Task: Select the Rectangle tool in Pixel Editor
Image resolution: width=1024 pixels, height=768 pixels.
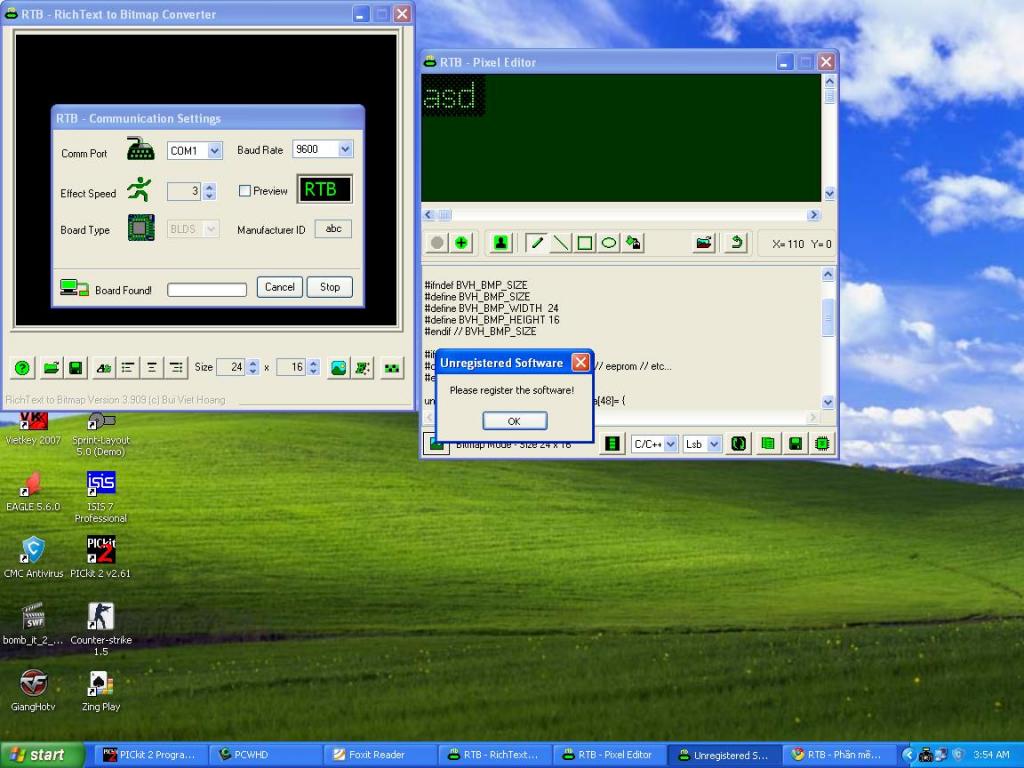Action: pyautogui.click(x=584, y=243)
